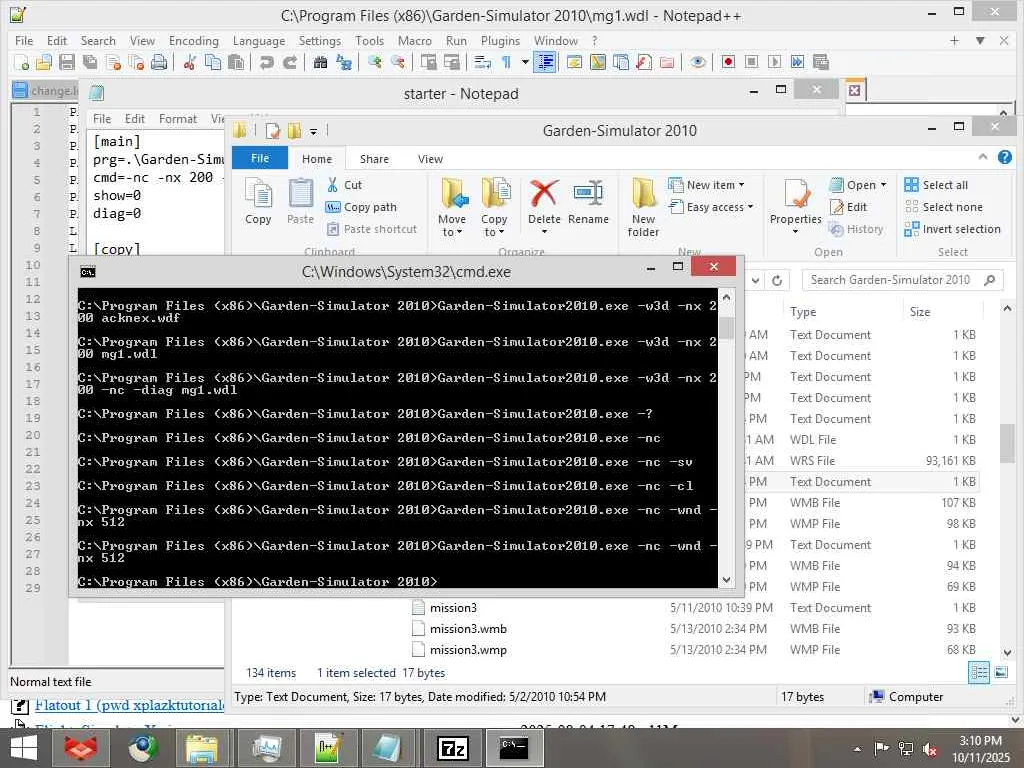Click the Open file icon in Notepad++ toolbar
Screen dimensions: 1024x768
point(44,62)
